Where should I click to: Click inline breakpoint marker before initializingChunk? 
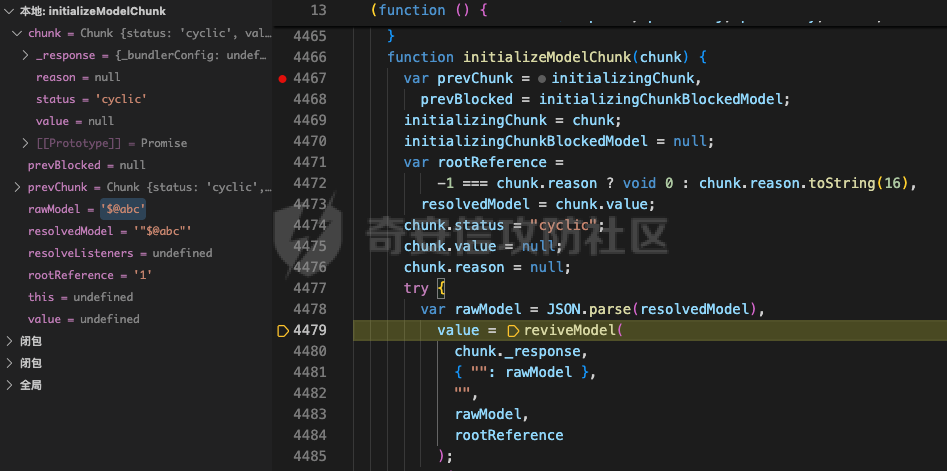point(542,78)
